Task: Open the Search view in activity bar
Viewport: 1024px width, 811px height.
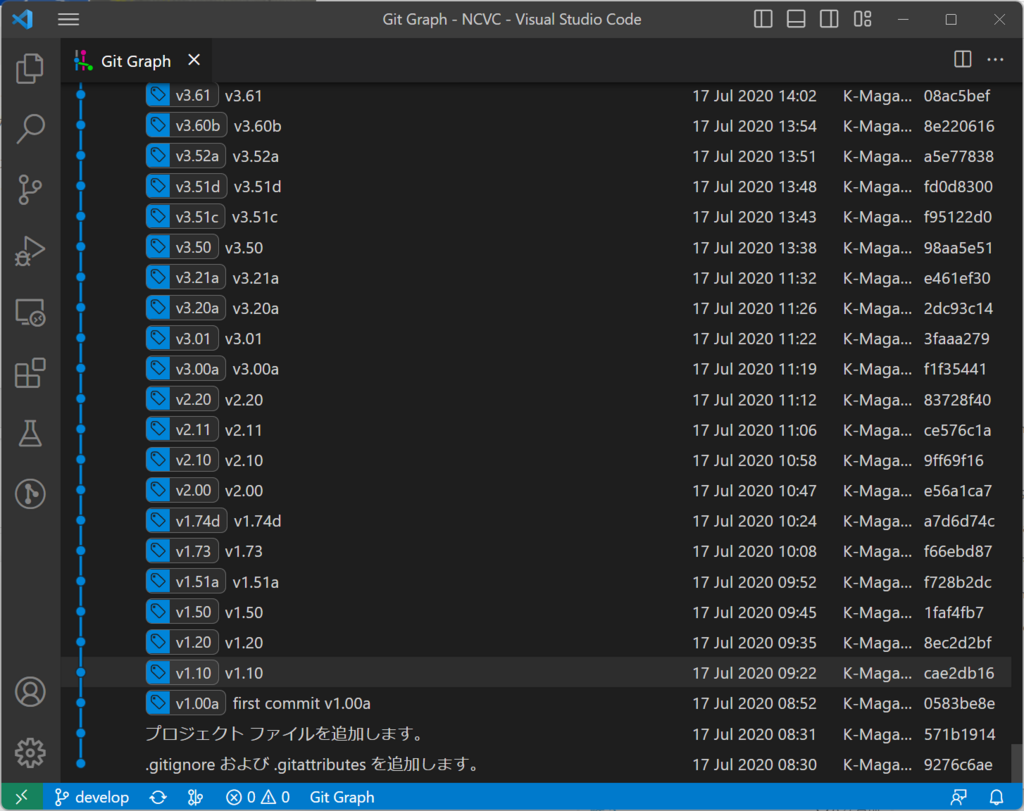Action: pyautogui.click(x=30, y=129)
